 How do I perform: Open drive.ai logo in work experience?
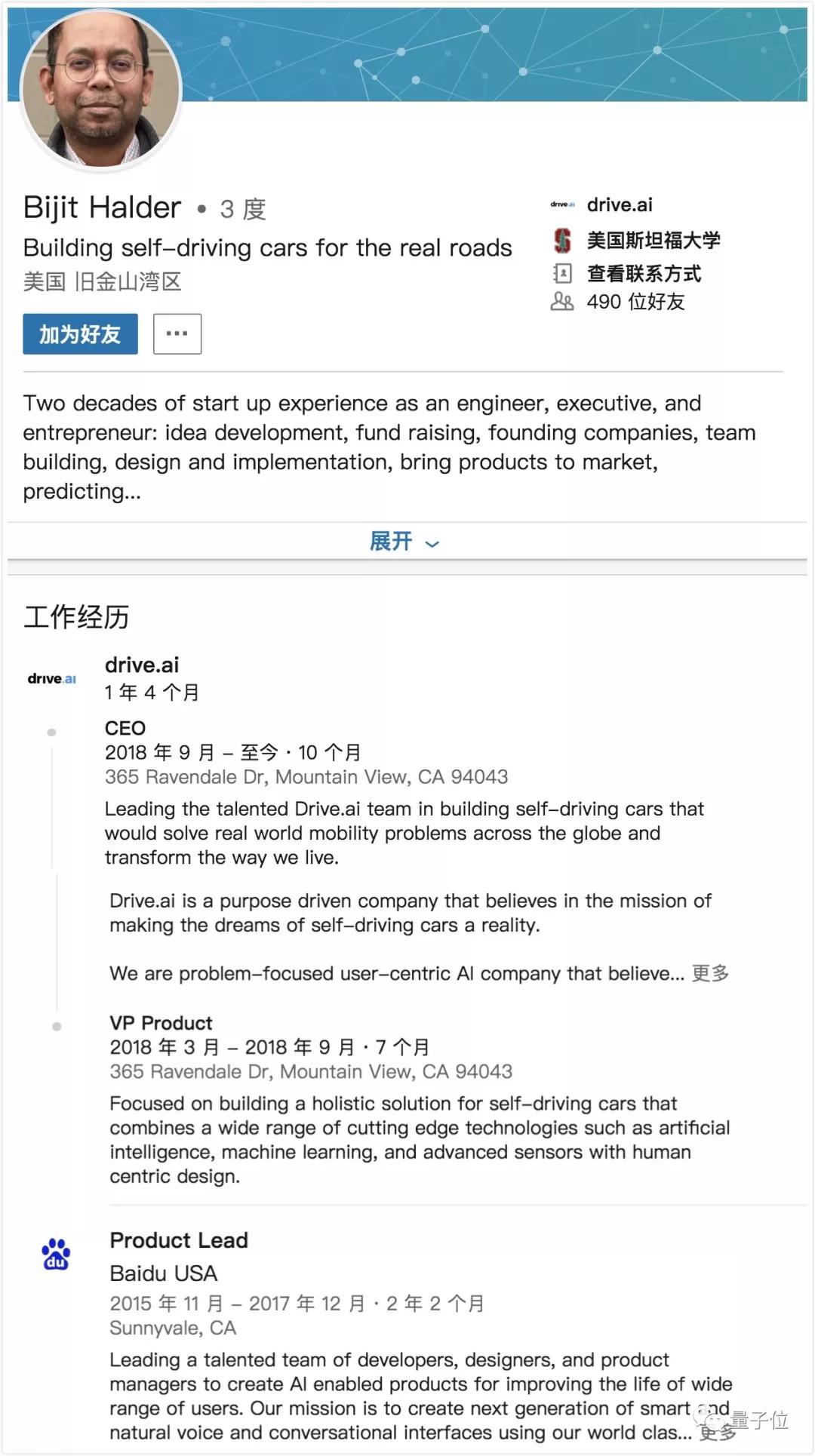(x=52, y=678)
